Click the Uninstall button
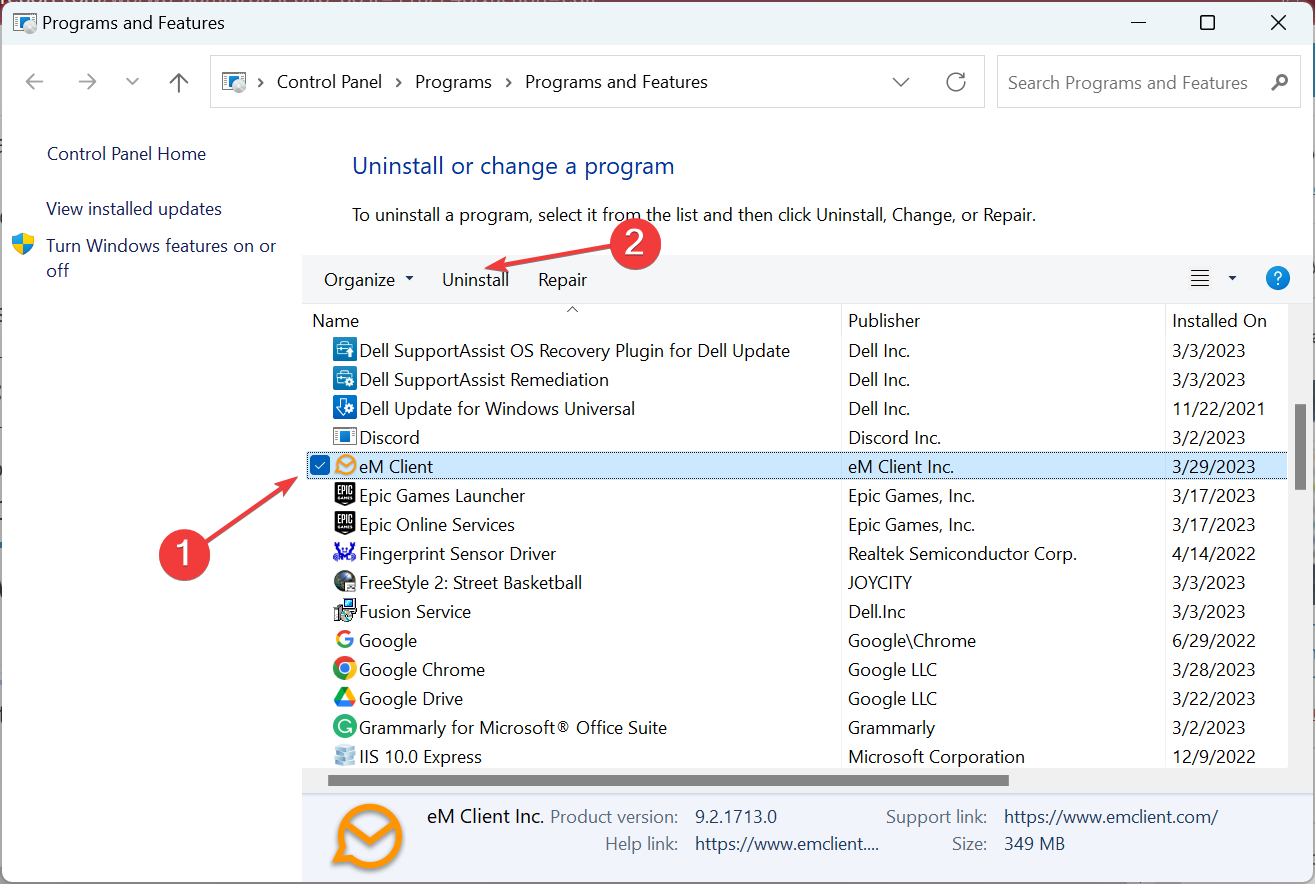The image size is (1315, 884). coord(475,280)
